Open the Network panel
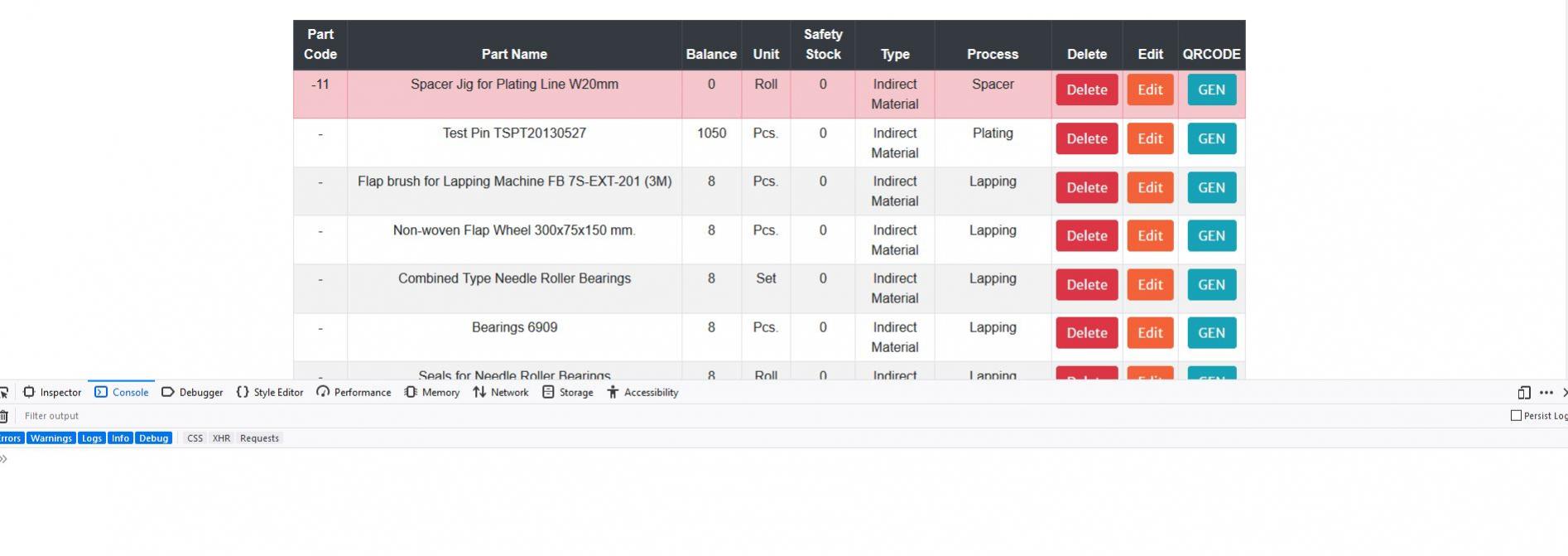Image resolution: width=1568 pixels, height=556 pixels. [x=501, y=393]
